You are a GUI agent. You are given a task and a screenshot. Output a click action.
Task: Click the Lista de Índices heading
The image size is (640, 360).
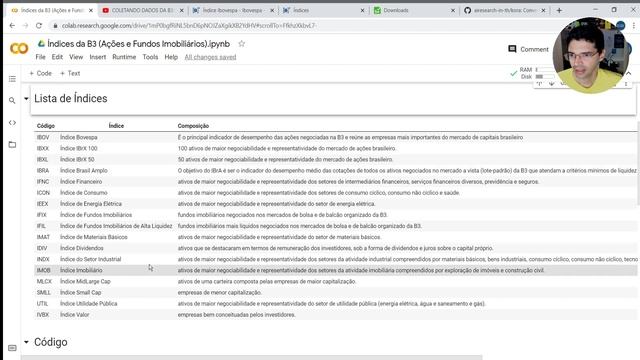[x=71, y=98]
